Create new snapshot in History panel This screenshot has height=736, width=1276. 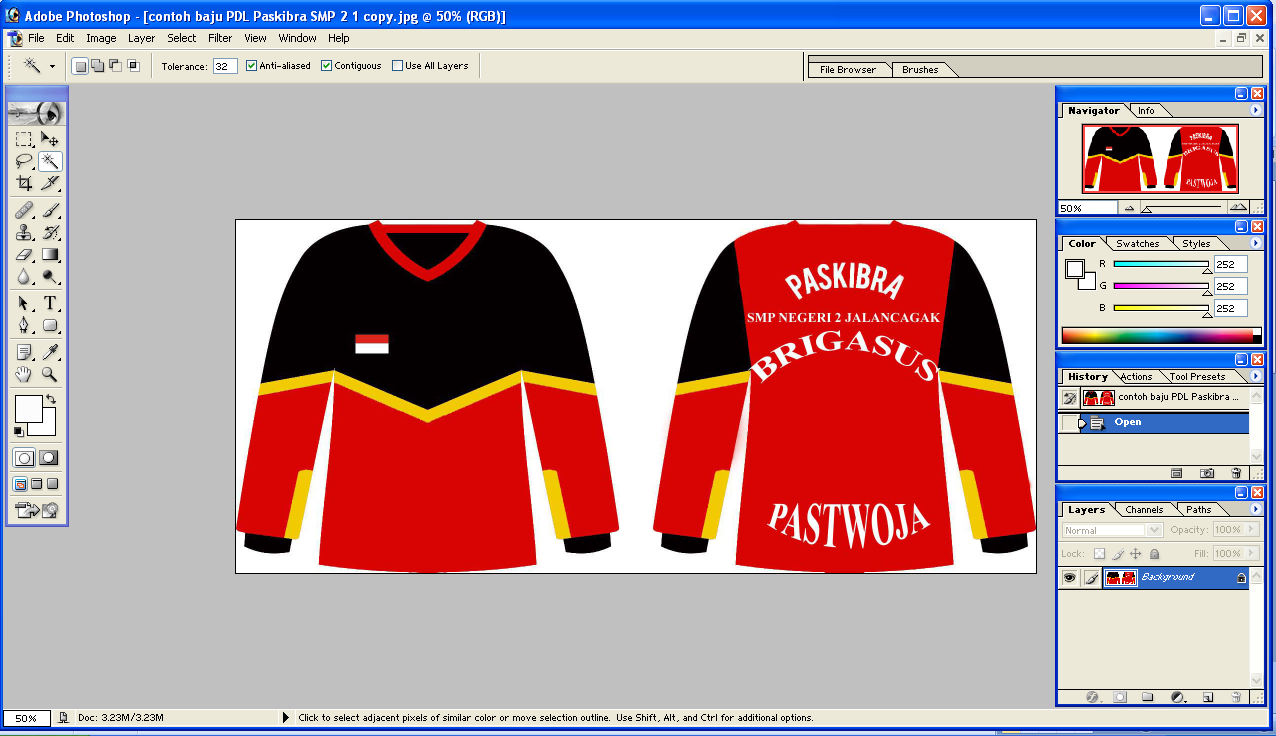pos(1207,473)
